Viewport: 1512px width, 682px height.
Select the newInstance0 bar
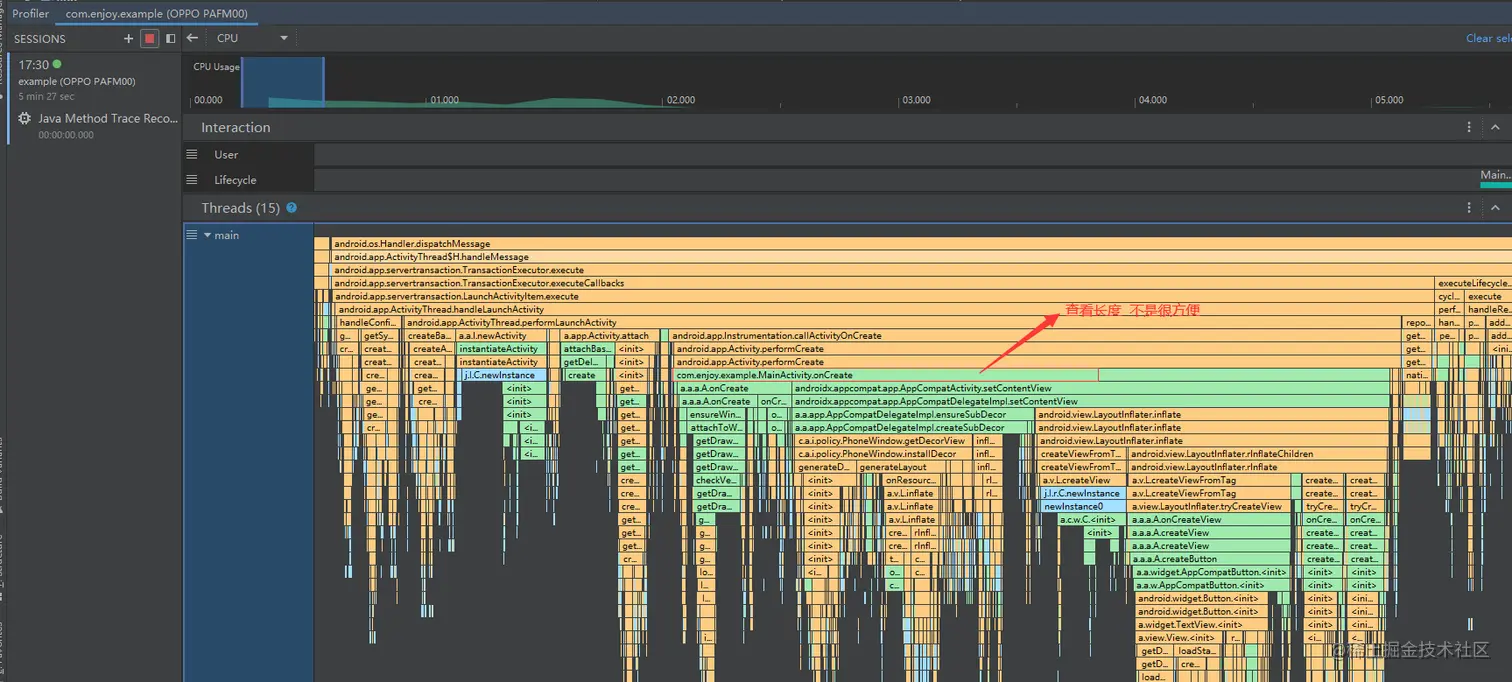(1082, 506)
